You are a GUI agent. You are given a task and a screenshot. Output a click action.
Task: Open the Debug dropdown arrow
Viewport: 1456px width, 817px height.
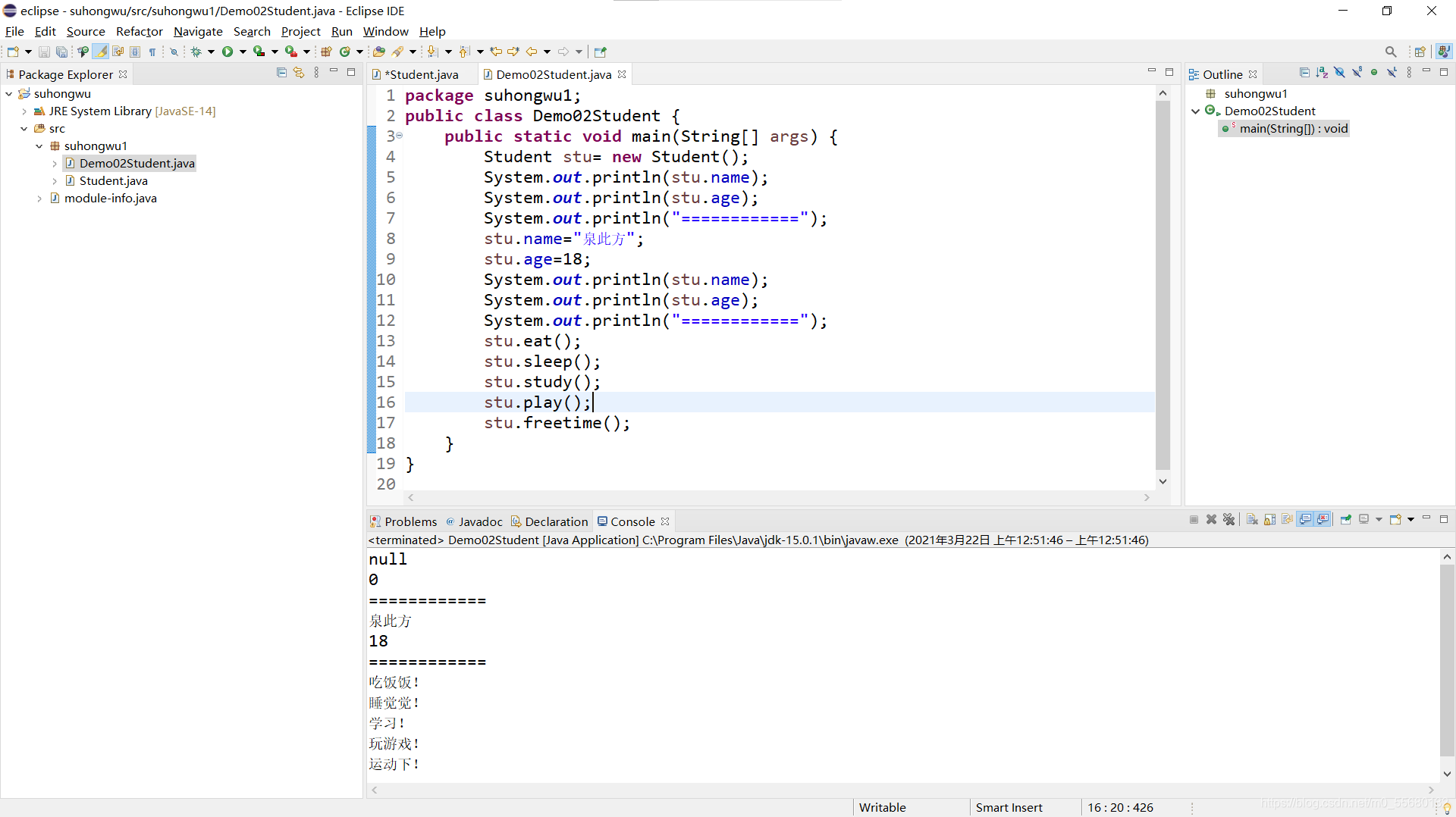click(x=211, y=52)
